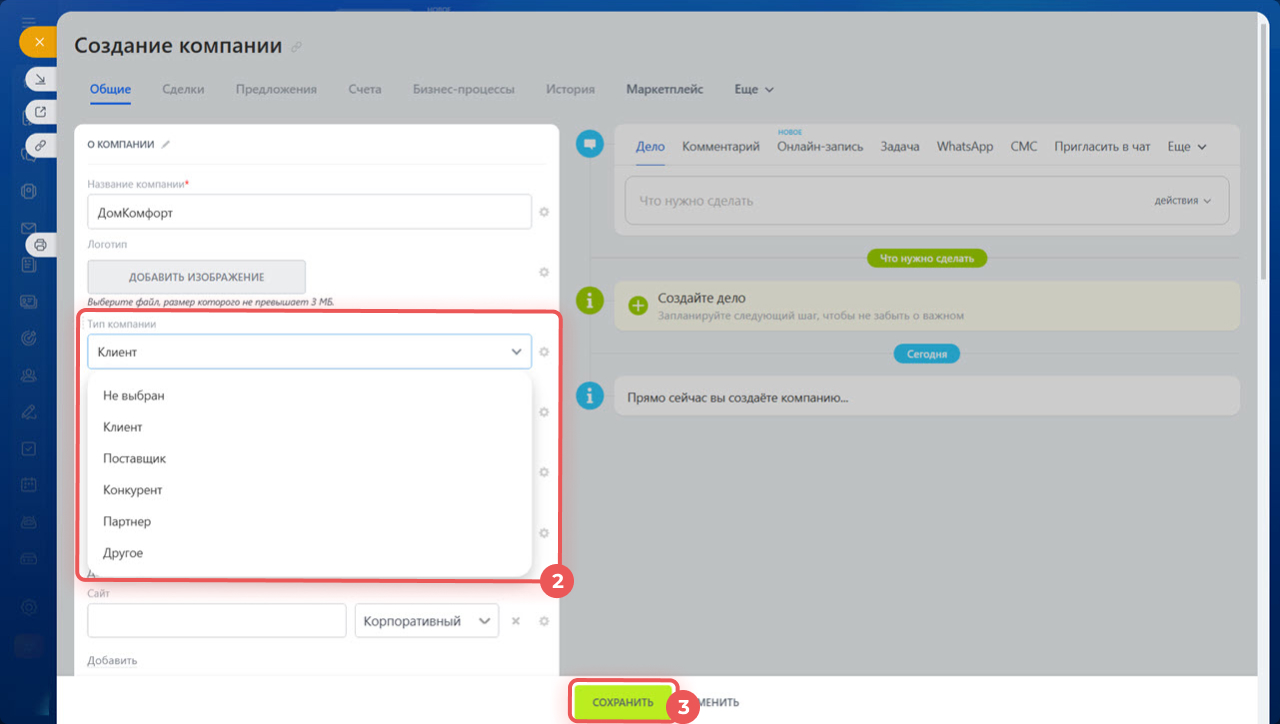
Task: Open gear settings for Тип компании field
Action: click(x=544, y=352)
